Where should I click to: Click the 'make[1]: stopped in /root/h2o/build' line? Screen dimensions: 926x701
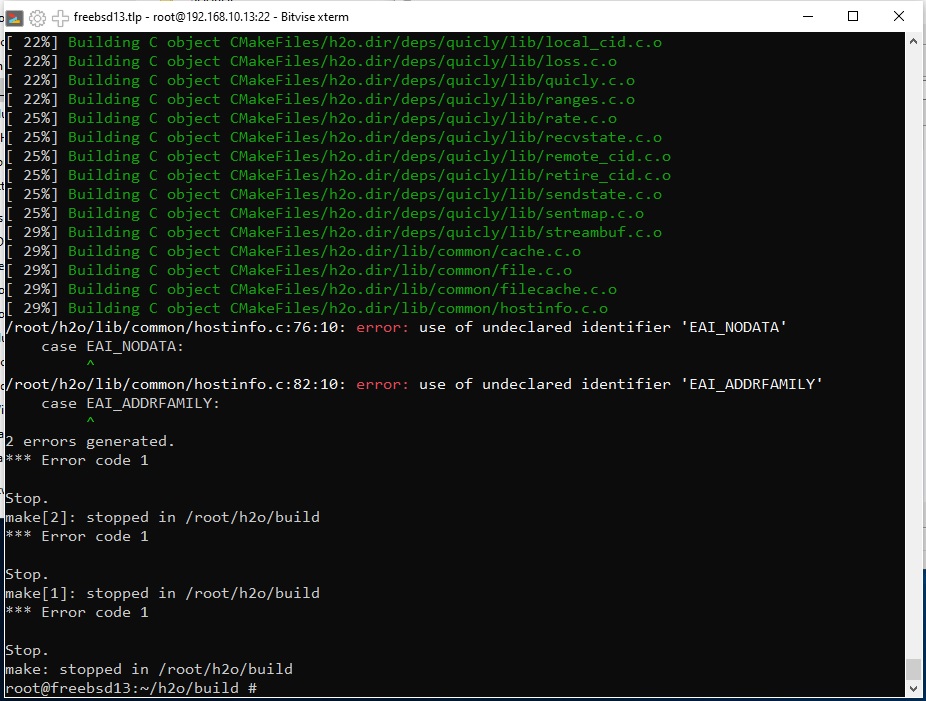click(162, 593)
